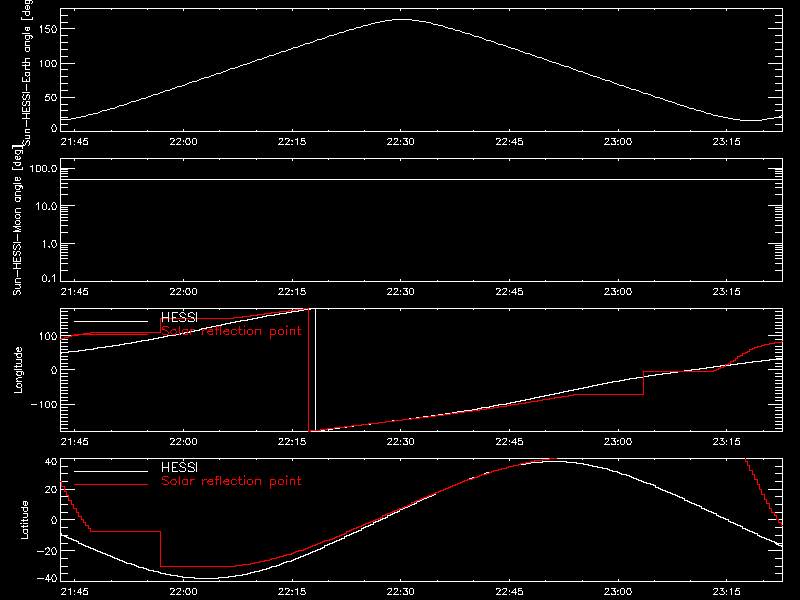Click 100 tick on Earth angle plot

[49, 63]
